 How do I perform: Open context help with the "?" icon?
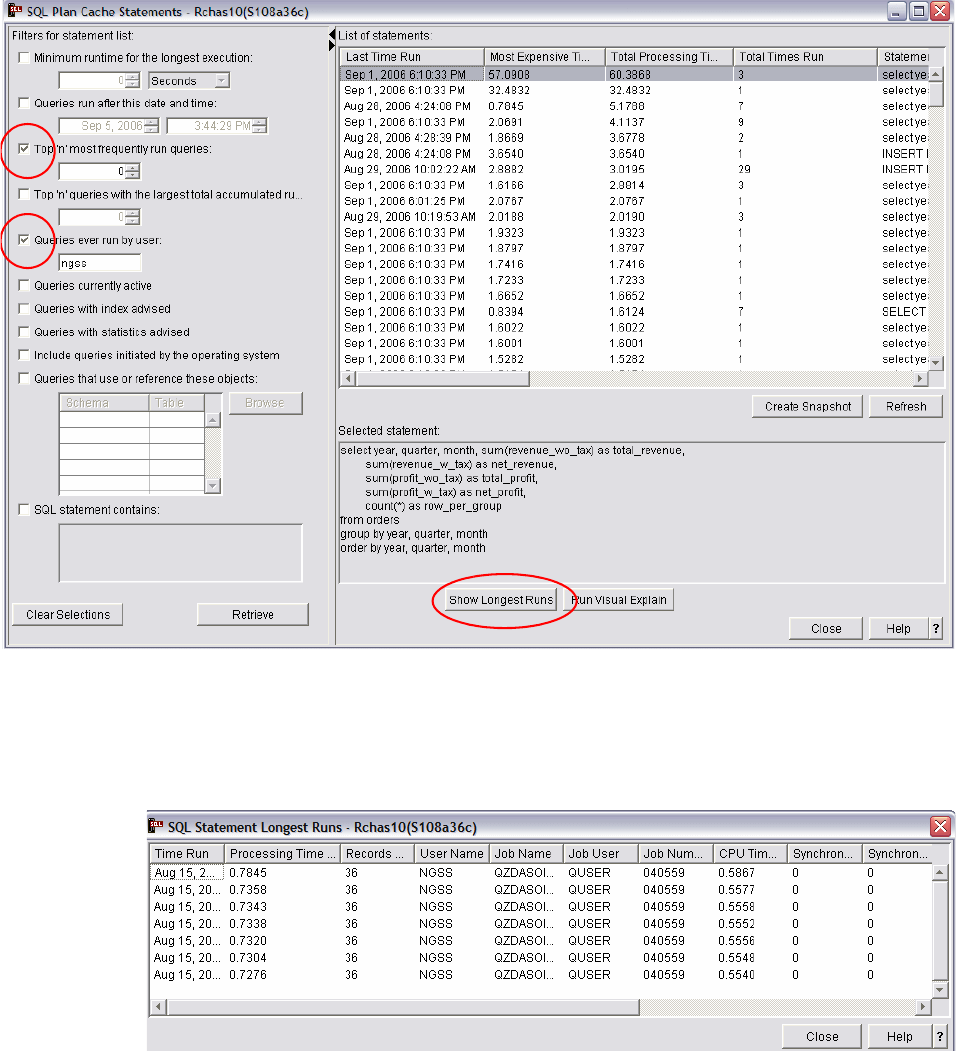[x=936, y=628]
